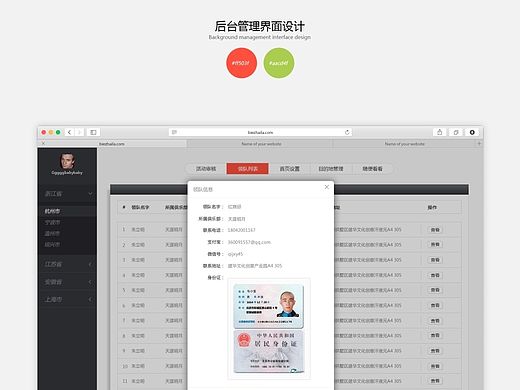Select 宁波市 in the sidebar
520x390 pixels.
point(53,222)
